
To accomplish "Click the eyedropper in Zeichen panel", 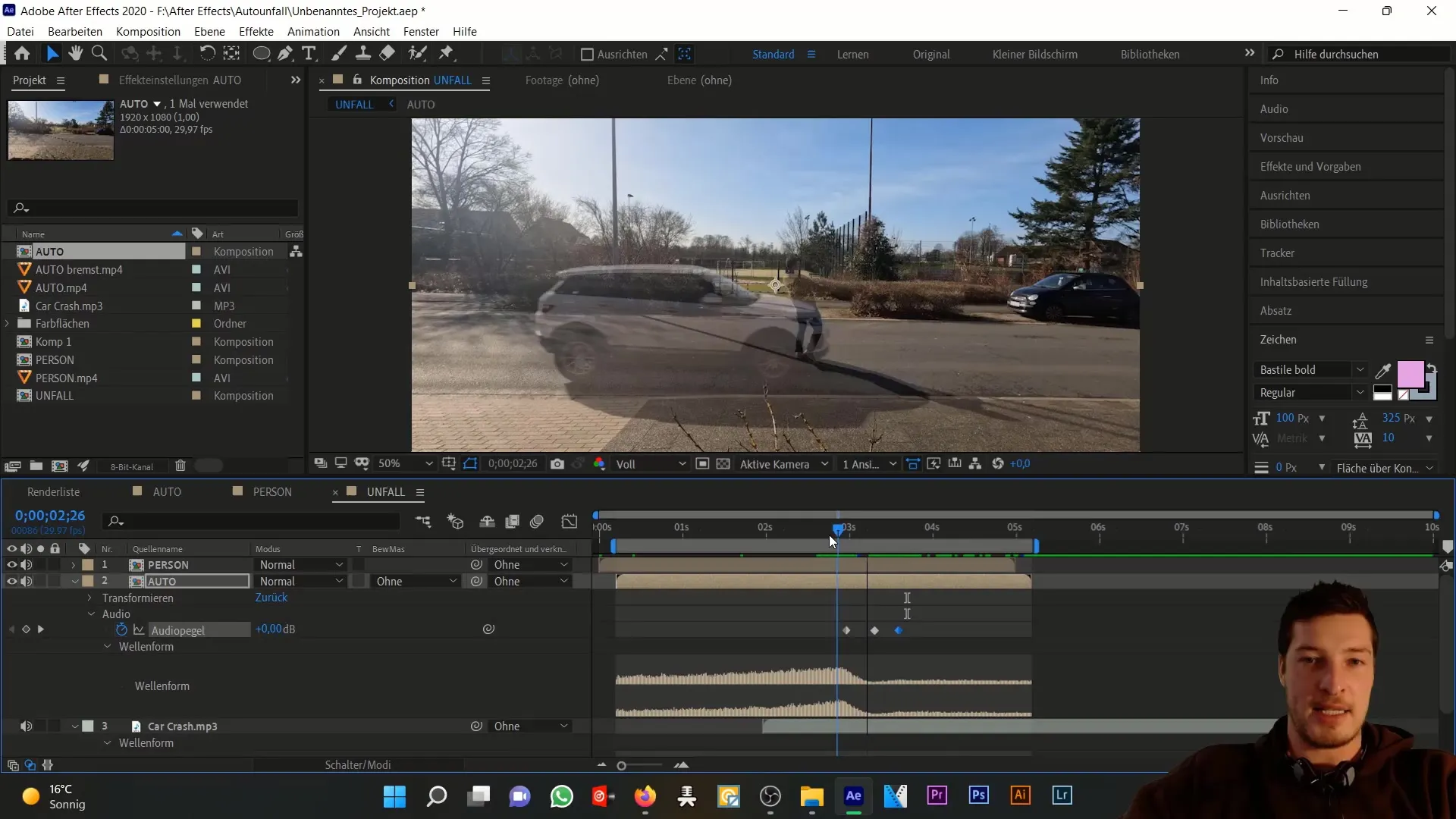I will [1383, 371].
